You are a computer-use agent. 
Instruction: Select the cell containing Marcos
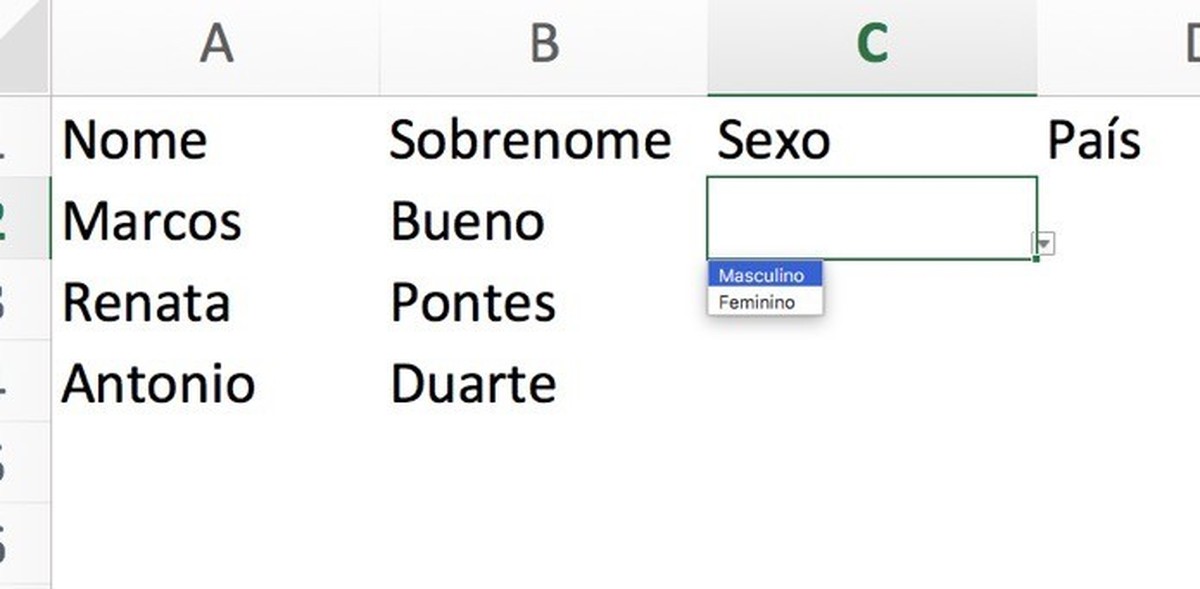pos(152,222)
